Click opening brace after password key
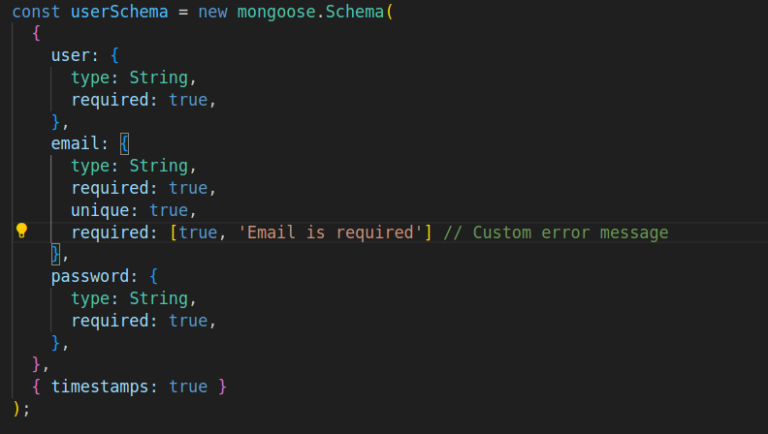768x434 pixels. [x=154, y=276]
